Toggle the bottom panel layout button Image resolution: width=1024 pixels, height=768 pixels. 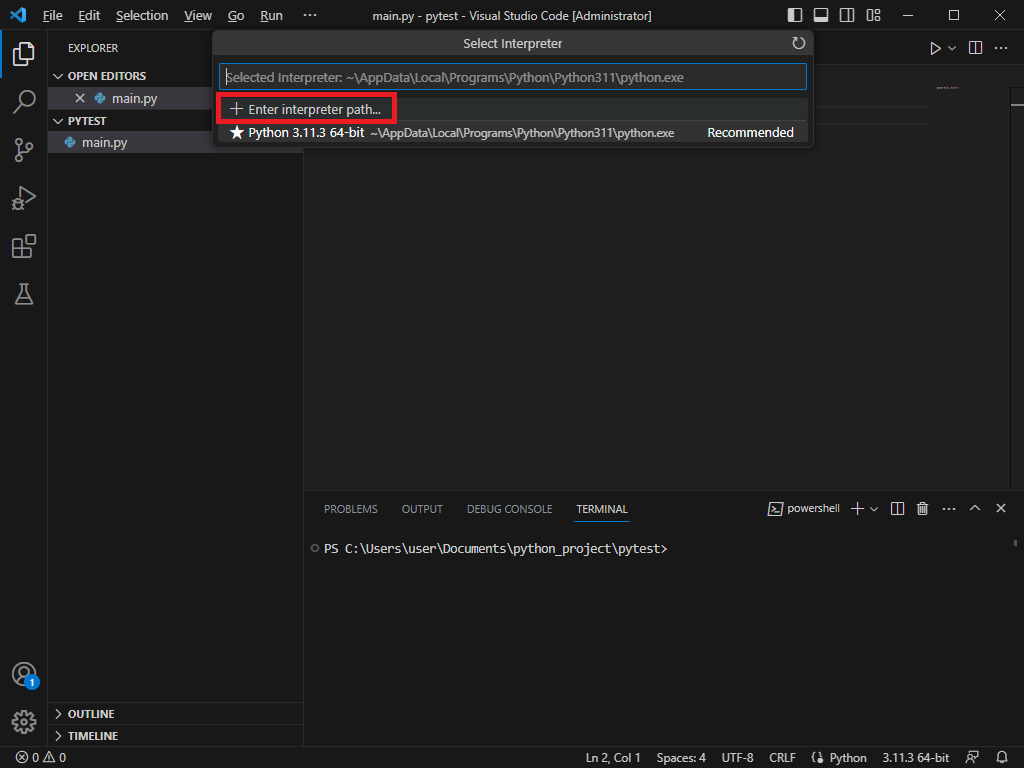pyautogui.click(x=821, y=16)
